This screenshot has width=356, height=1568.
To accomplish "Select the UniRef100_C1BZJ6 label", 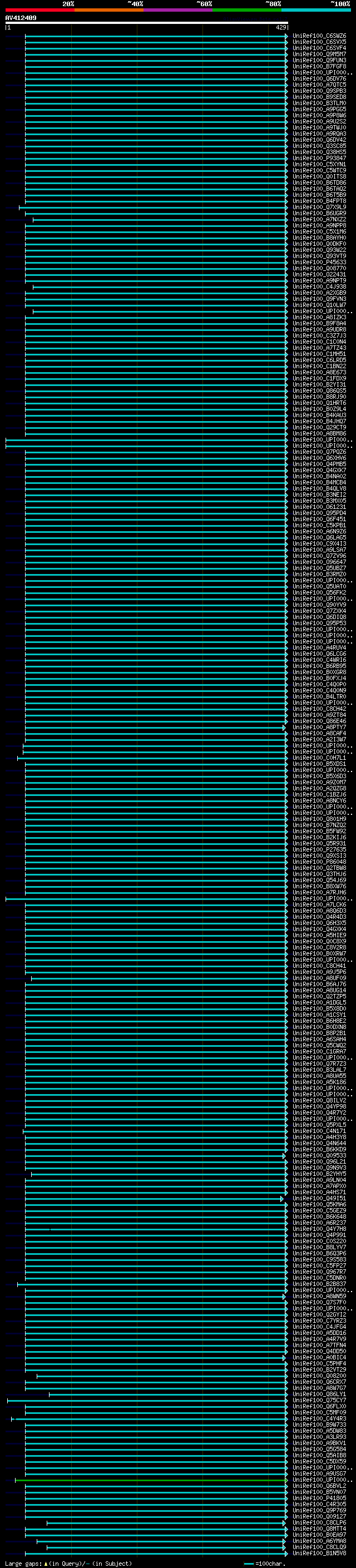I will [x=319, y=795].
